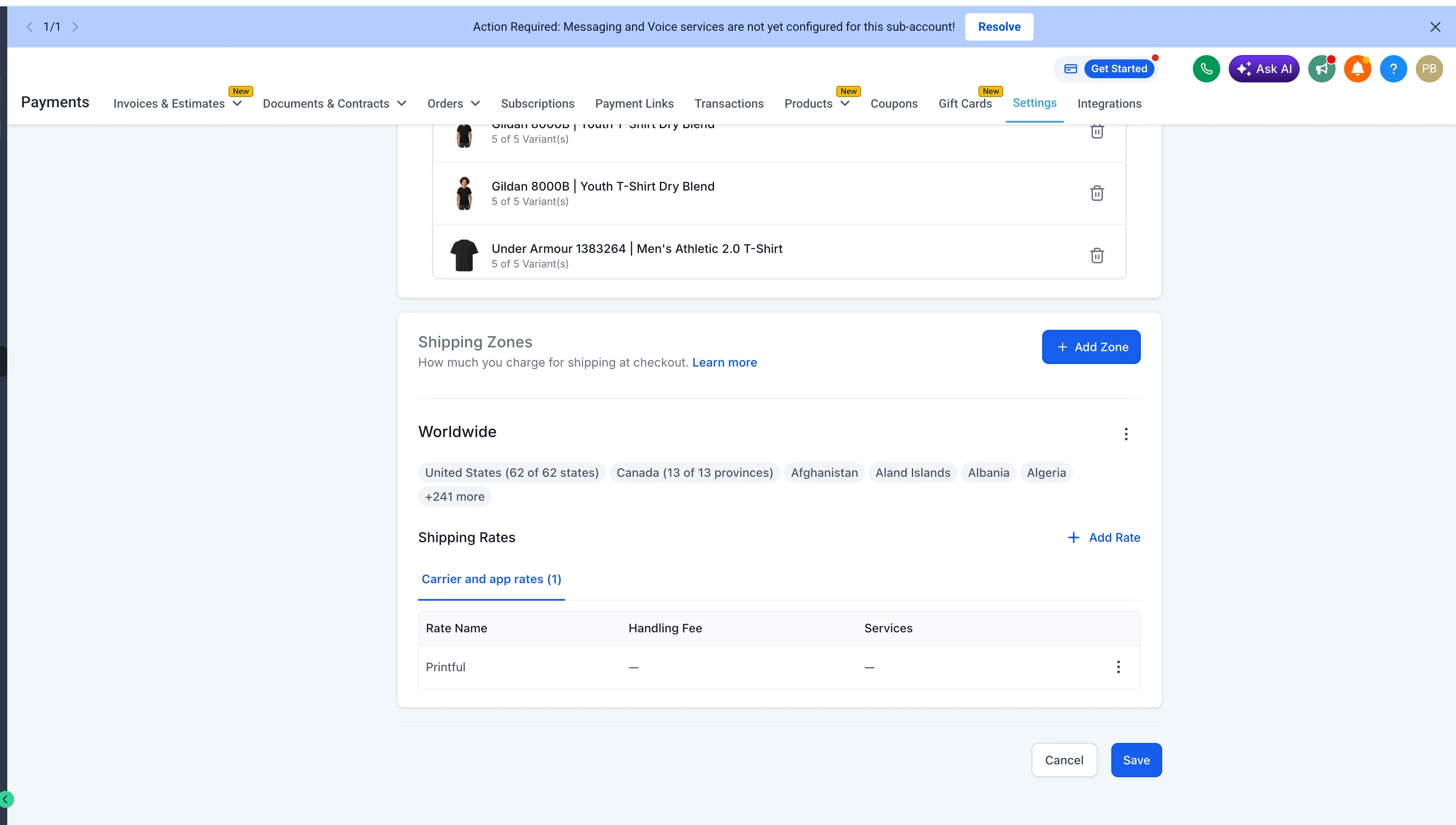Open the megaphone announcements icon

(x=1321, y=69)
